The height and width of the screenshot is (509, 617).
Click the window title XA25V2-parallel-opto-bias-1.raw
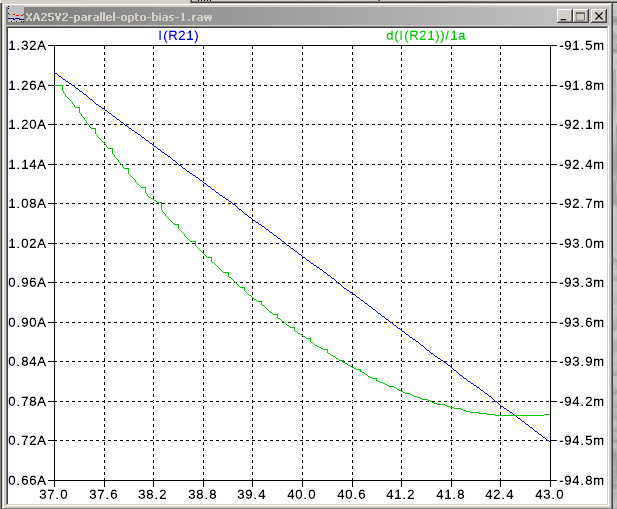[119, 17]
